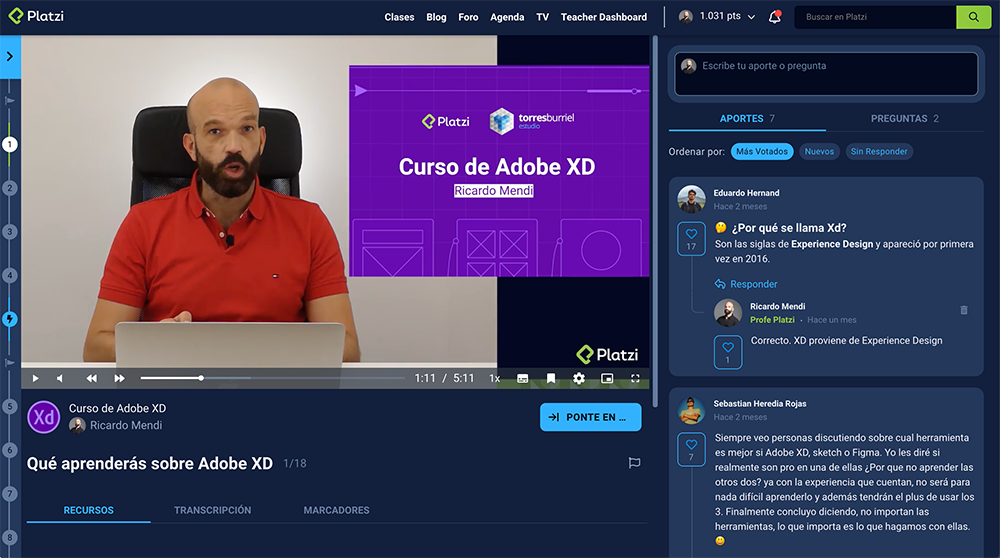This screenshot has height=558, width=1000.
Task: Click the green search button
Action: (x=968, y=17)
